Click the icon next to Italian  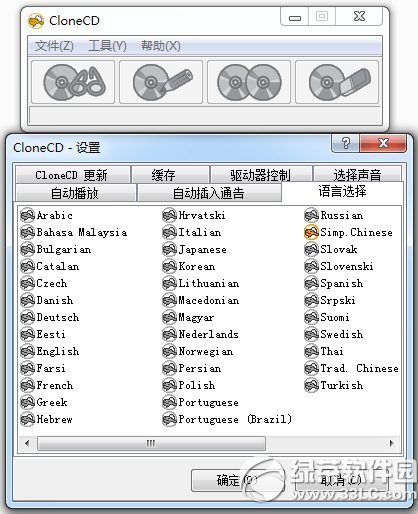[169, 232]
